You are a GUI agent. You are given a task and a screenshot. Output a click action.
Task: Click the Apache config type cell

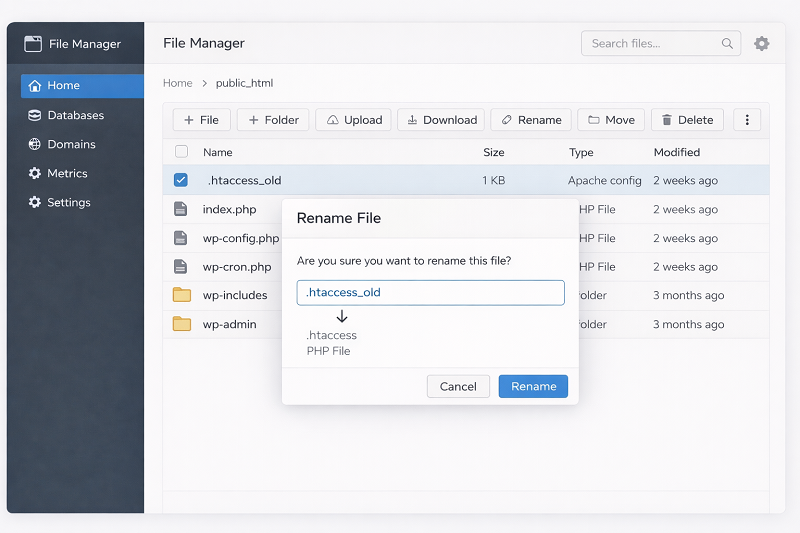click(605, 181)
